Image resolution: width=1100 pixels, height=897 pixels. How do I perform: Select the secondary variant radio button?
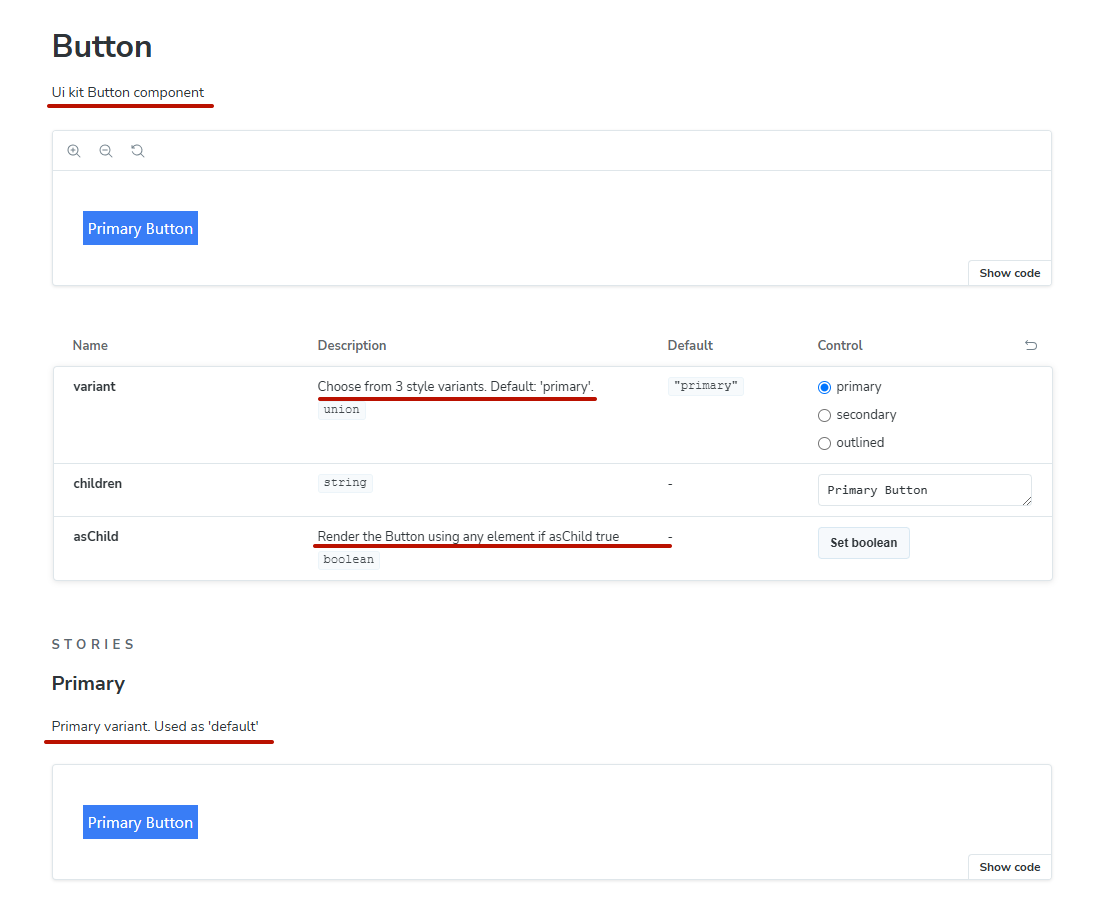point(824,415)
